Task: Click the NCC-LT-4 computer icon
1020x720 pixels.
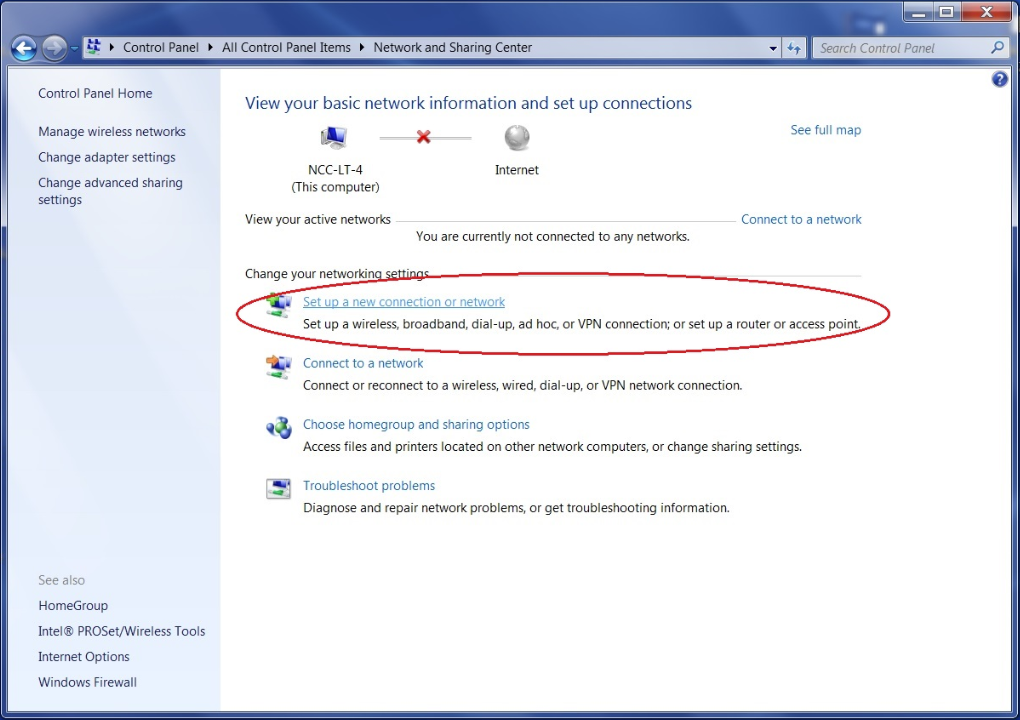Action: (334, 137)
